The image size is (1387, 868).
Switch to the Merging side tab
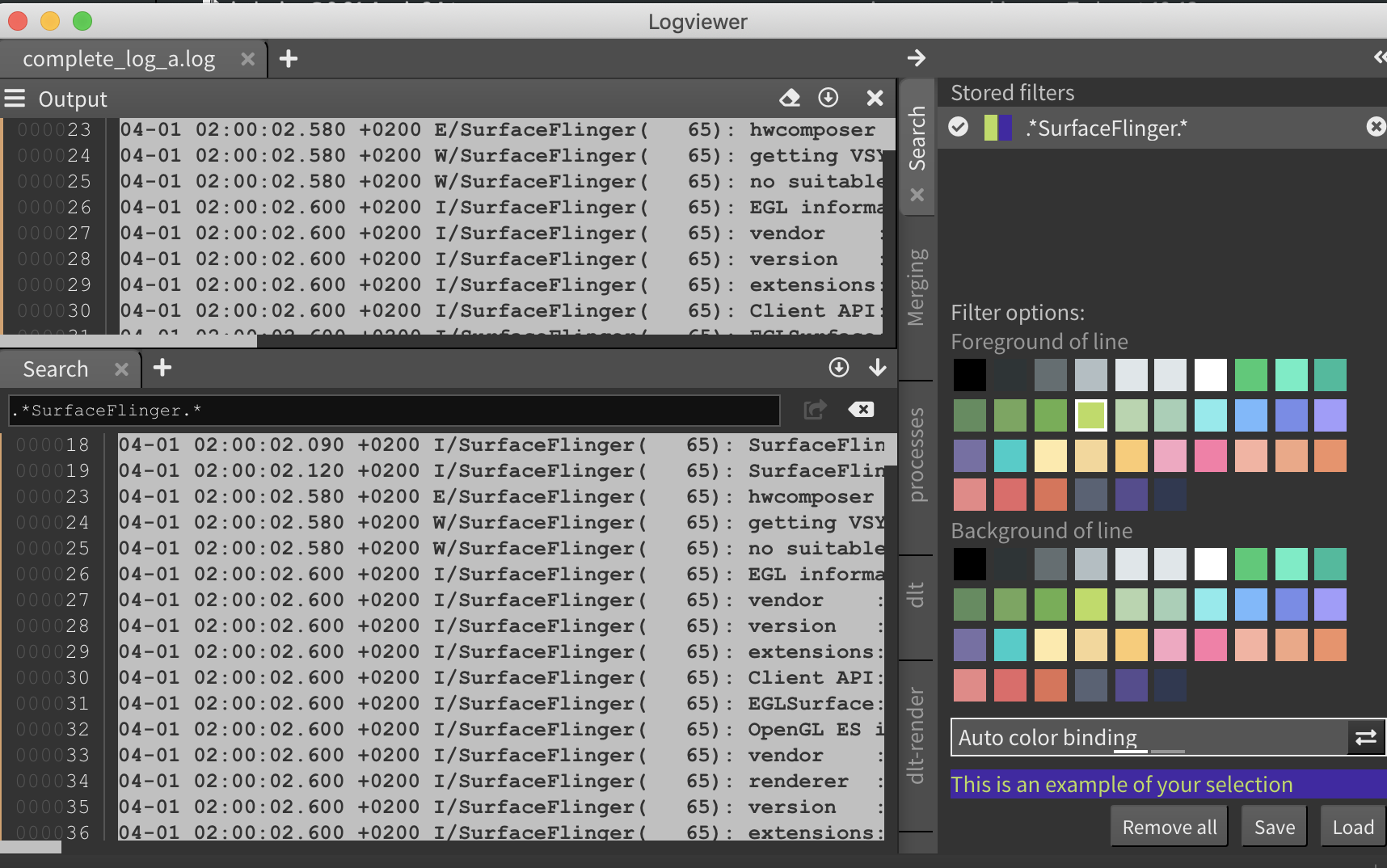[x=917, y=287]
